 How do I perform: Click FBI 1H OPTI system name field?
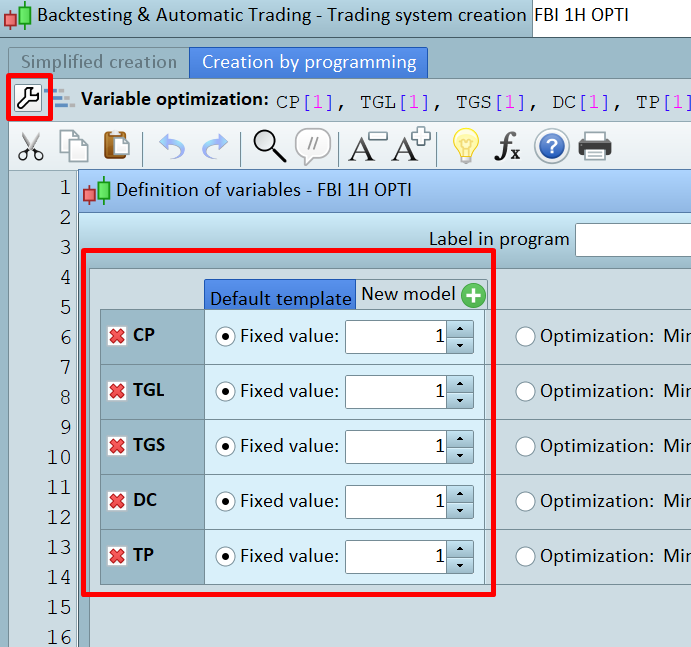coord(612,16)
